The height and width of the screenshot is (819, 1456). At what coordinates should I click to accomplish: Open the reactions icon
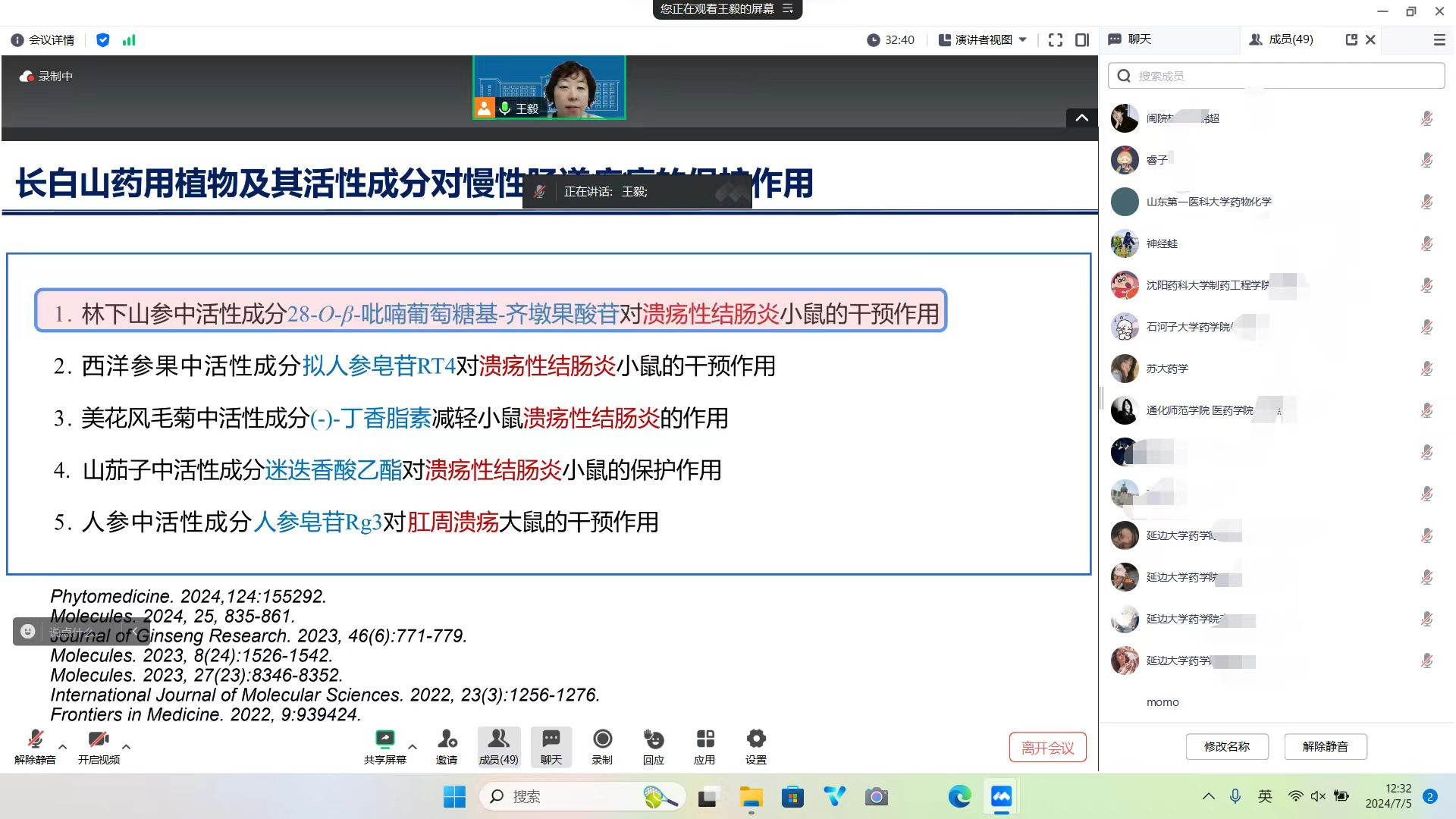(x=653, y=739)
